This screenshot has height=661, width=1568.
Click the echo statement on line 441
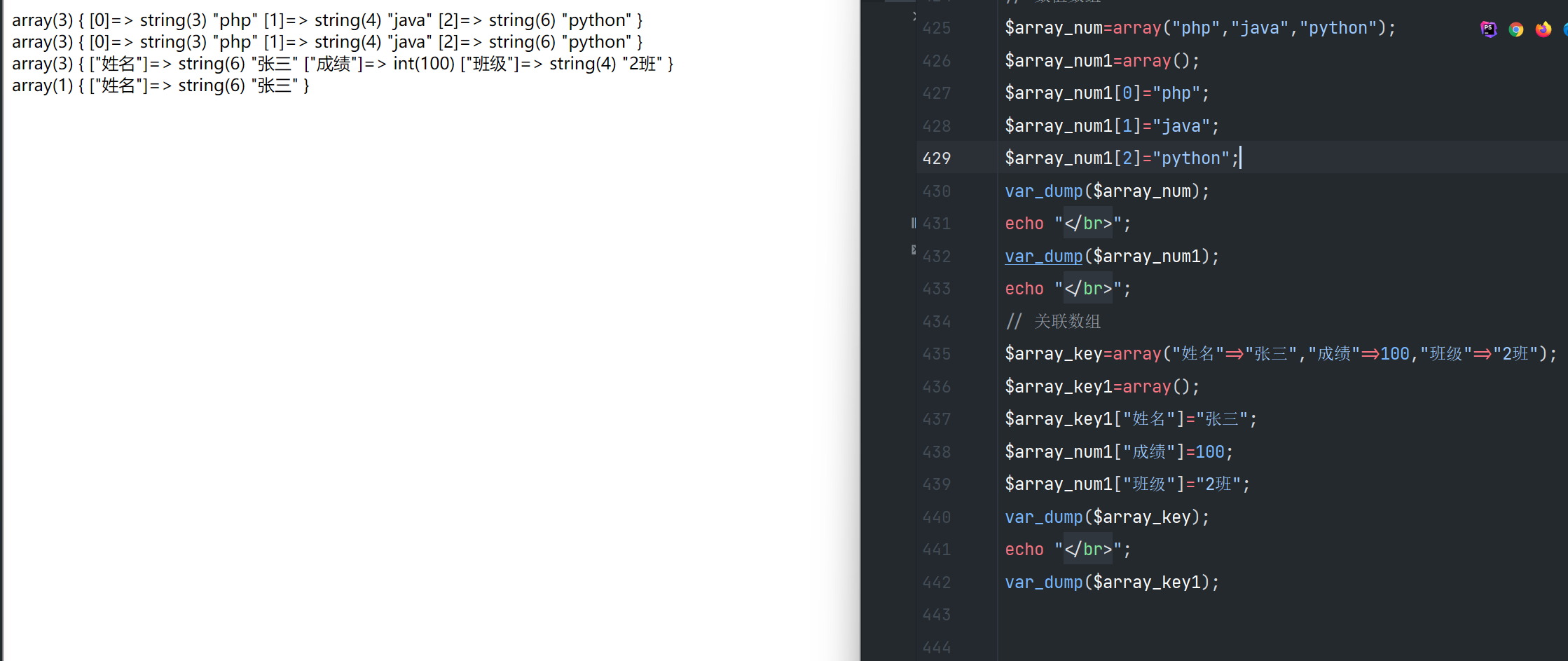[1067, 550]
